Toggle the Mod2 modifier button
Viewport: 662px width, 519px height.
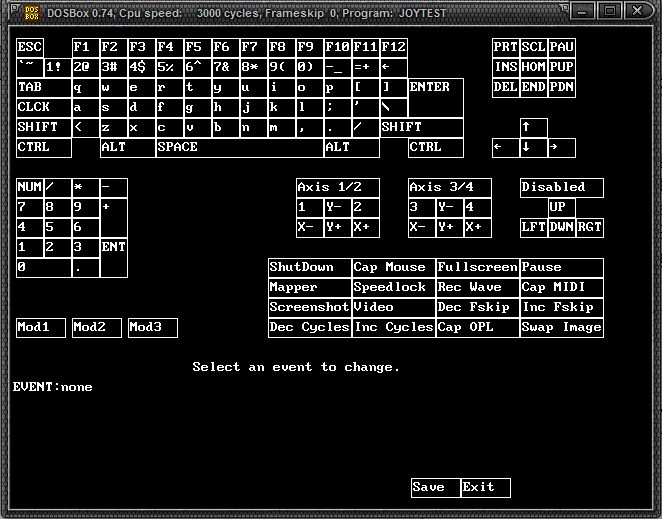[x=97, y=327]
